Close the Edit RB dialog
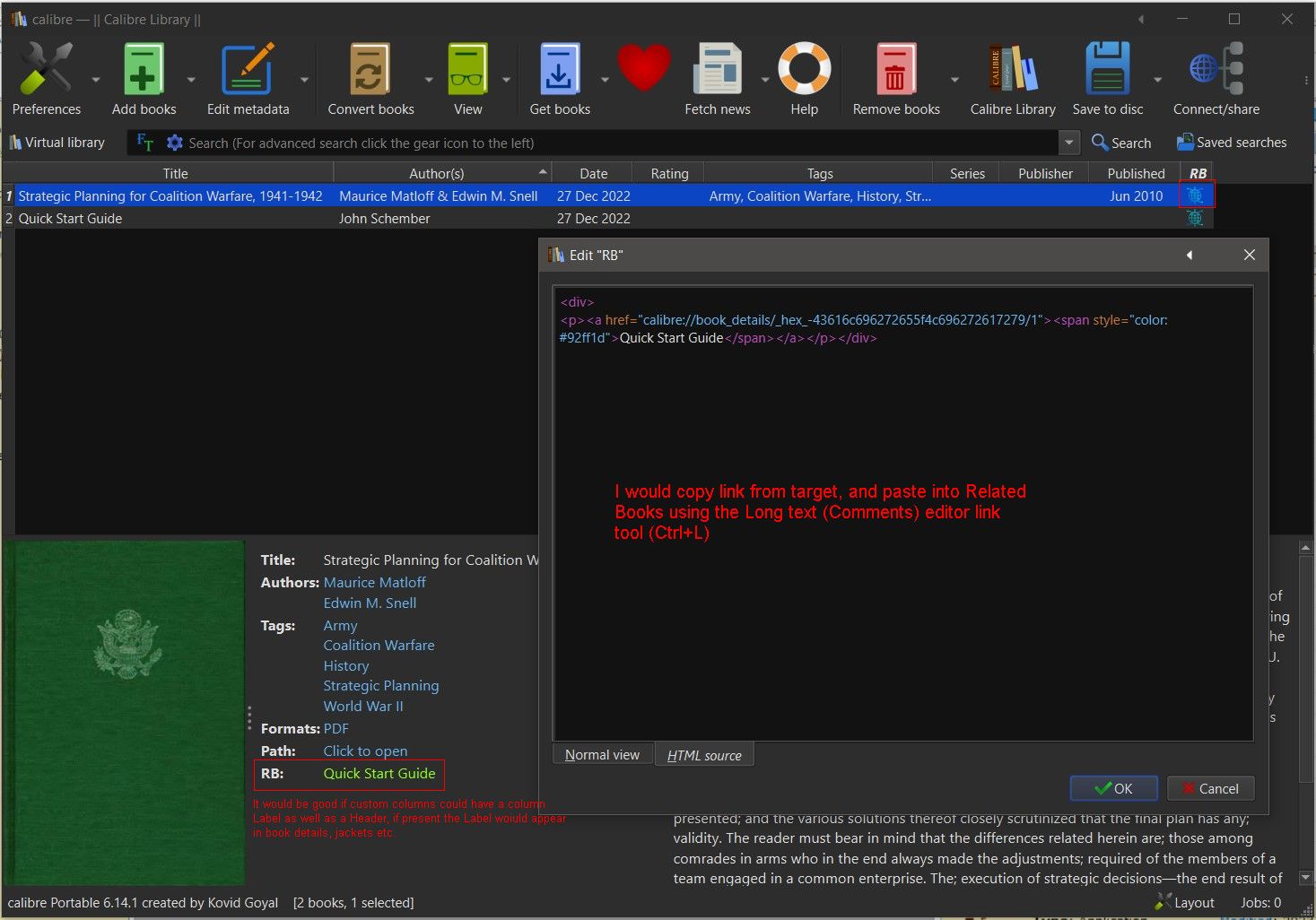Image resolution: width=1316 pixels, height=920 pixels. tap(1249, 255)
